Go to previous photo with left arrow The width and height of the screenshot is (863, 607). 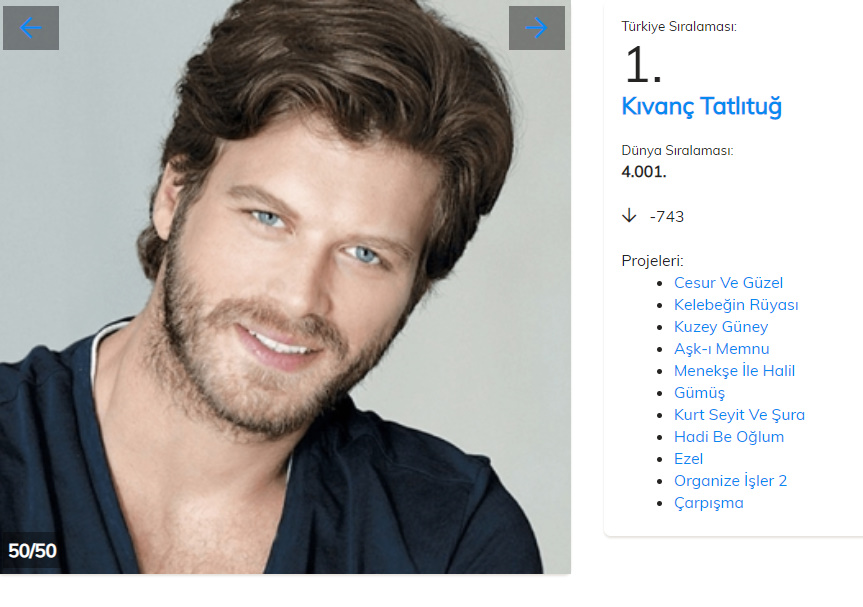coord(31,28)
